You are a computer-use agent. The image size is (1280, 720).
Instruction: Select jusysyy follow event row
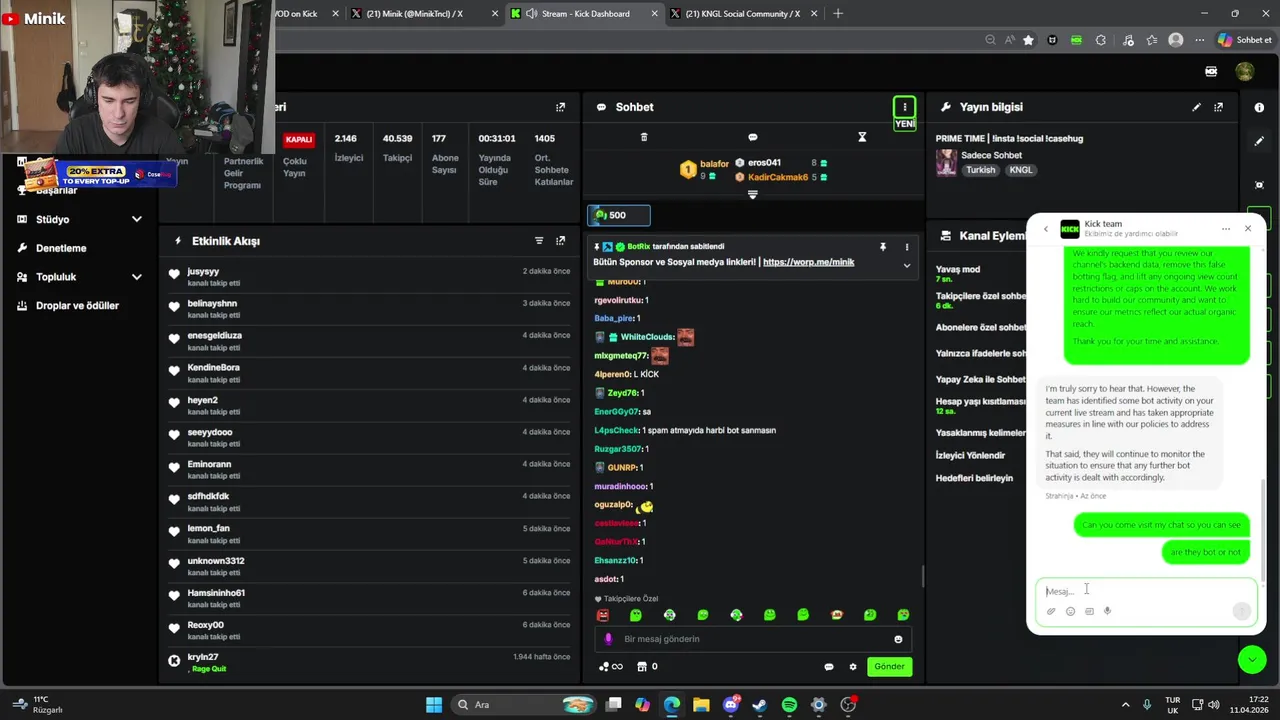point(369,277)
